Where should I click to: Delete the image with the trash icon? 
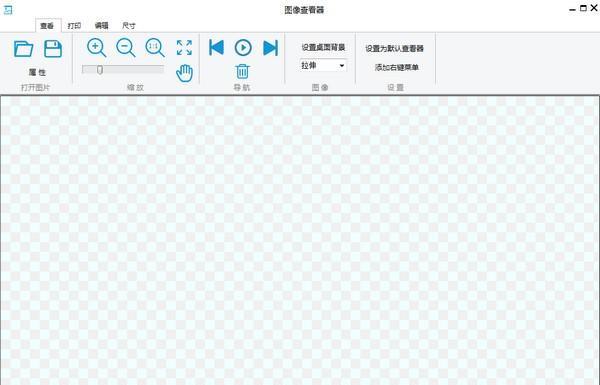pos(242,71)
